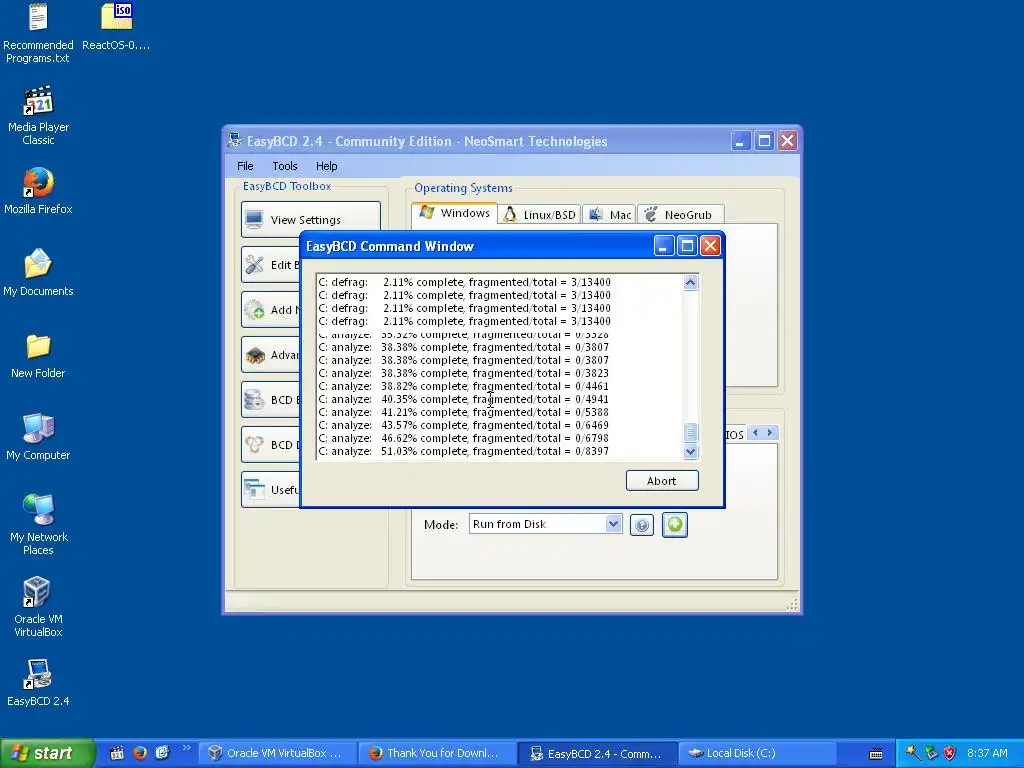
Task: Launch Oracle VM VirtualBox desktop shortcut
Action: pyautogui.click(x=38, y=607)
